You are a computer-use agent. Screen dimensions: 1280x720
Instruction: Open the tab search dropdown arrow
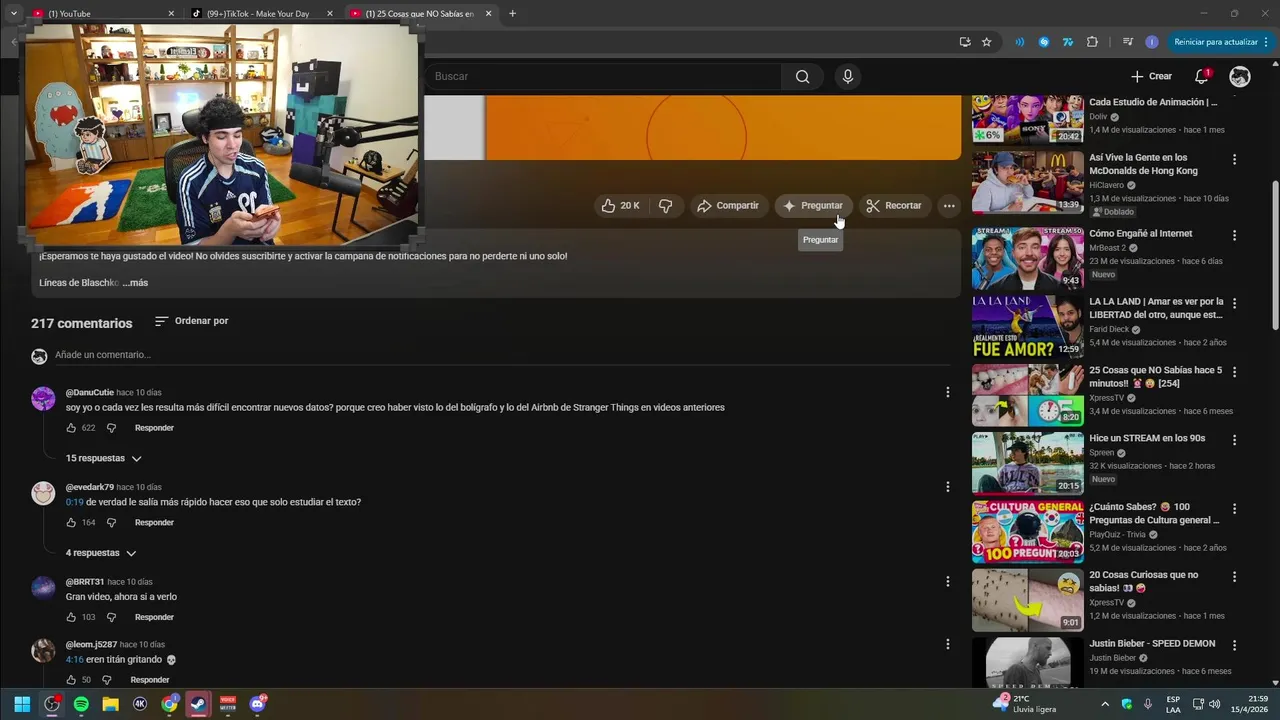point(13,14)
